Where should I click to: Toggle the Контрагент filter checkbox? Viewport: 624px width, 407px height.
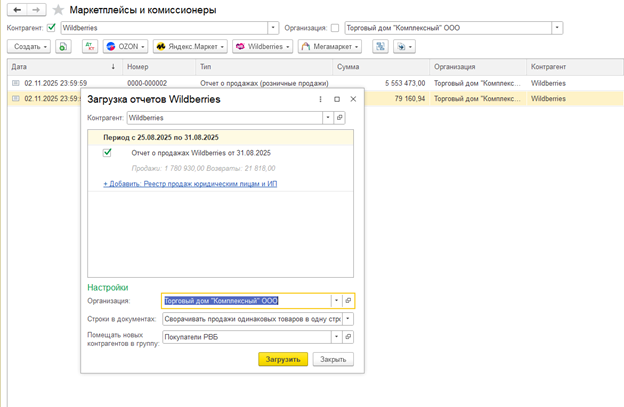52,27
